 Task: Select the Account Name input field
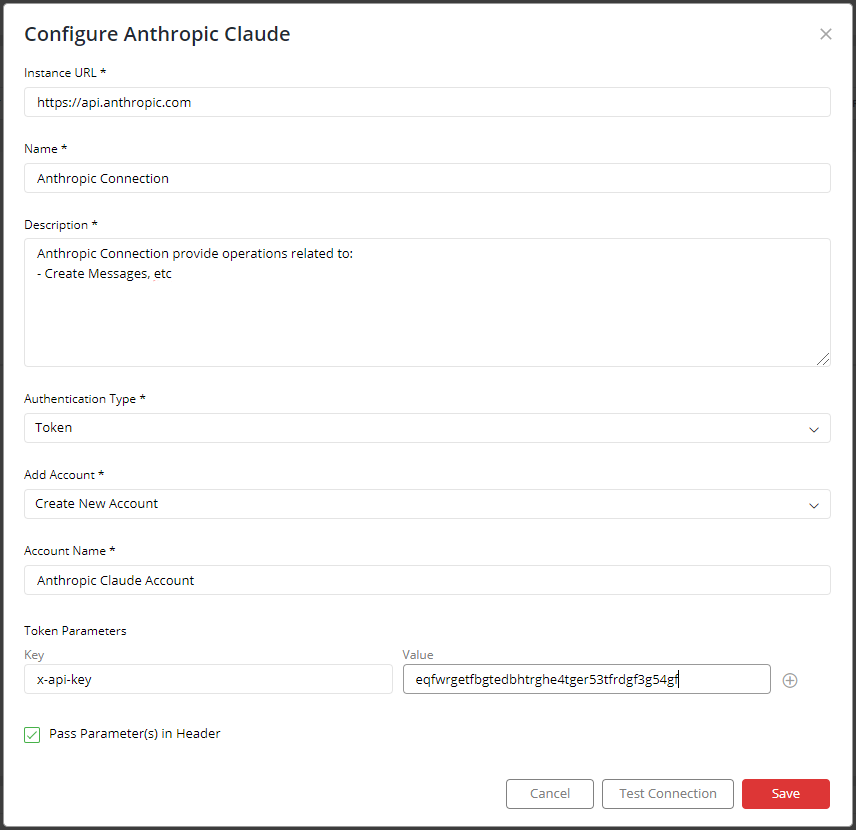coord(427,580)
